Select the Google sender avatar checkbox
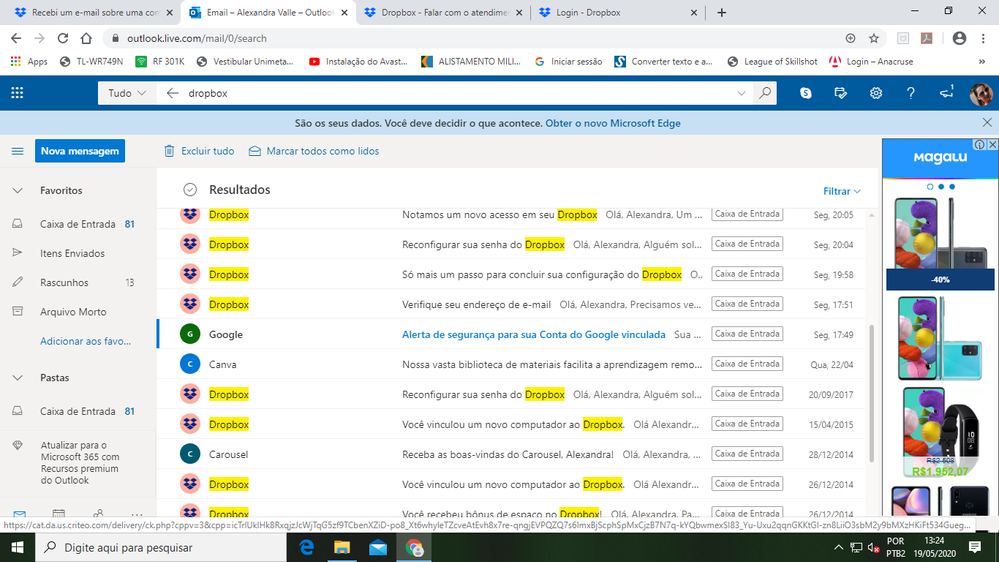Viewport: 999px width, 562px height. coord(190,334)
